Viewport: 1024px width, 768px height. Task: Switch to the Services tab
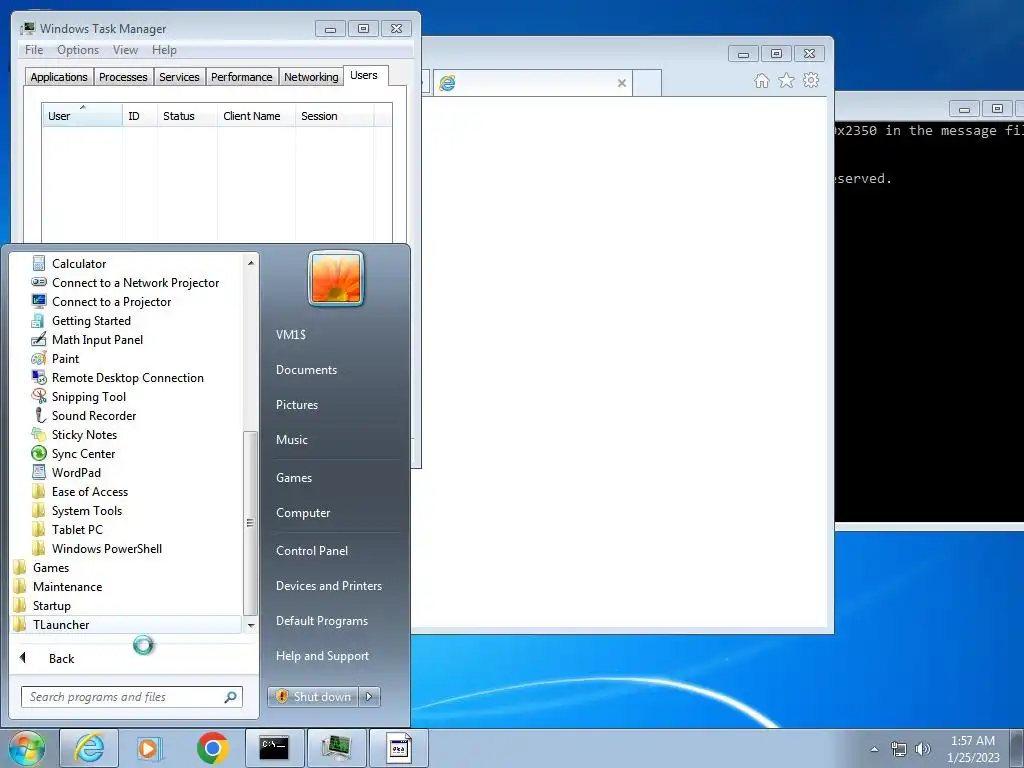coord(179,77)
